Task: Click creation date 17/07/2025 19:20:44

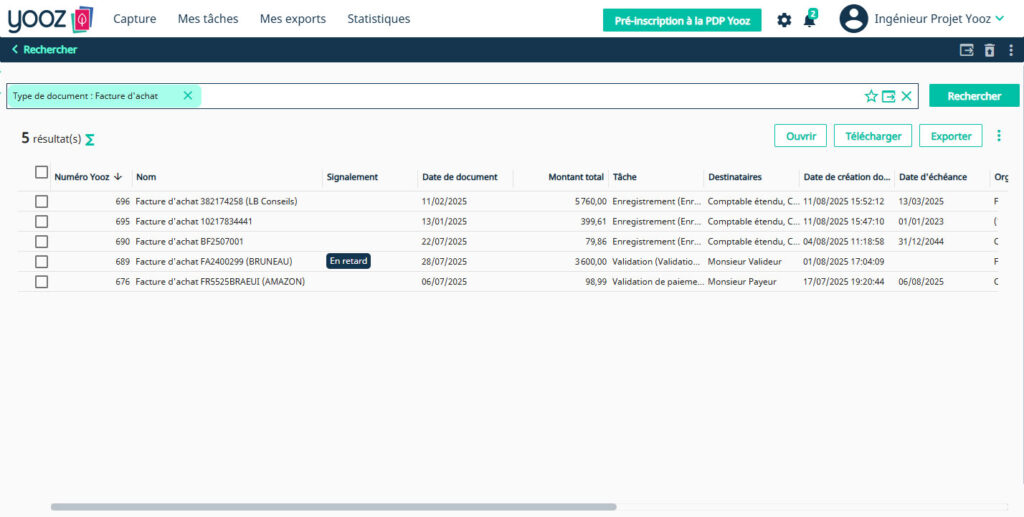Action: coord(844,282)
